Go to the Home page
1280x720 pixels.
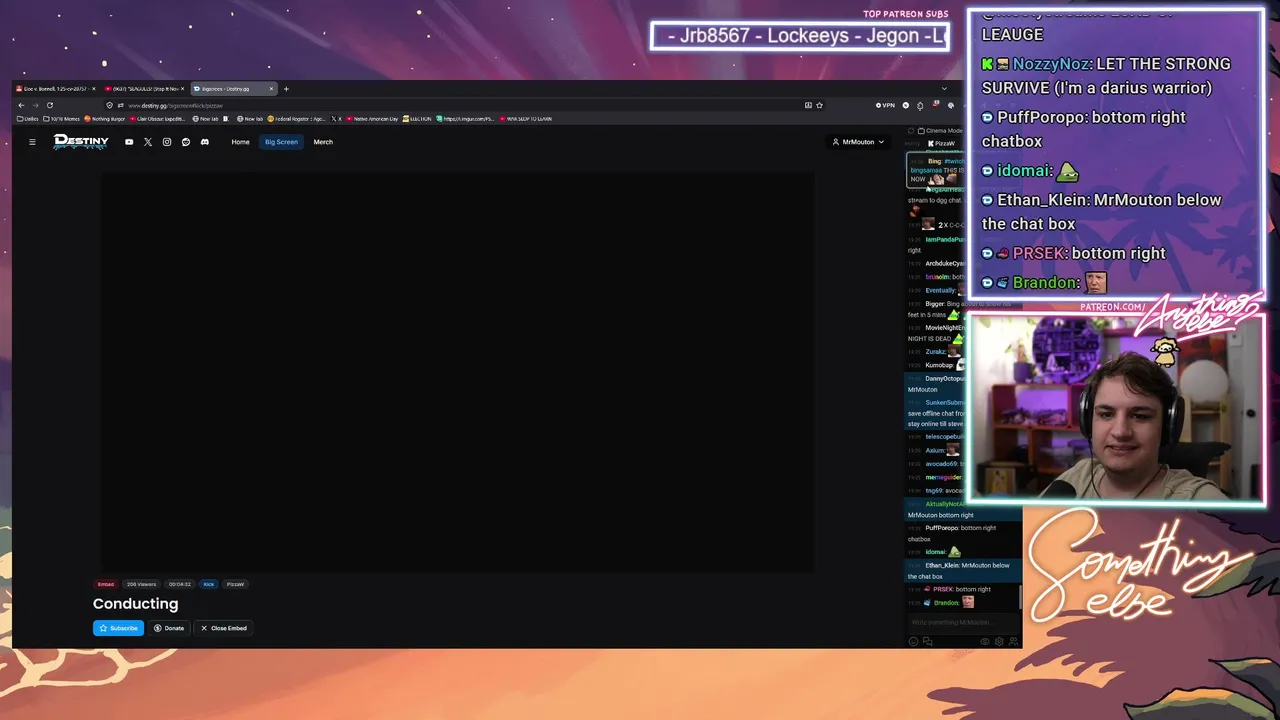coord(241,142)
